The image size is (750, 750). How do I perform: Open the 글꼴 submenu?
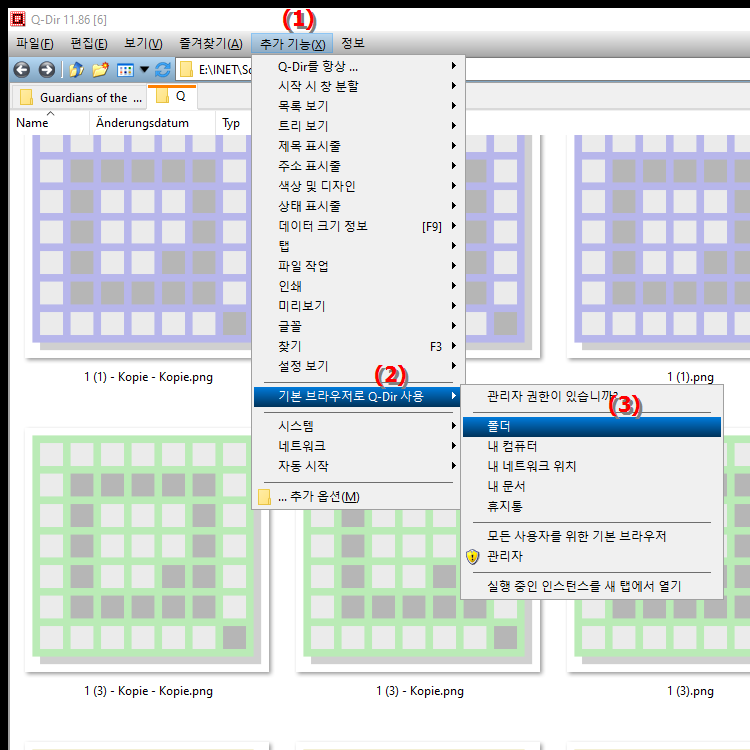pos(357,326)
